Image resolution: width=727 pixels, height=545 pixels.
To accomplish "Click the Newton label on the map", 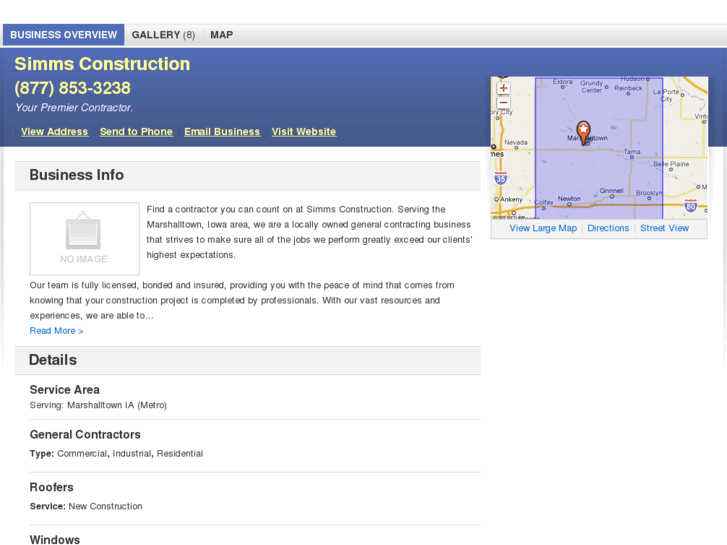I will click(569, 199).
